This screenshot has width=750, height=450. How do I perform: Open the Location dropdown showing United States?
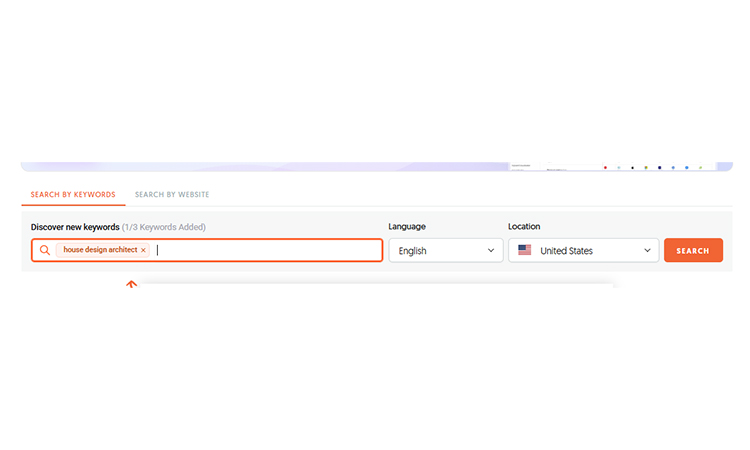click(584, 251)
